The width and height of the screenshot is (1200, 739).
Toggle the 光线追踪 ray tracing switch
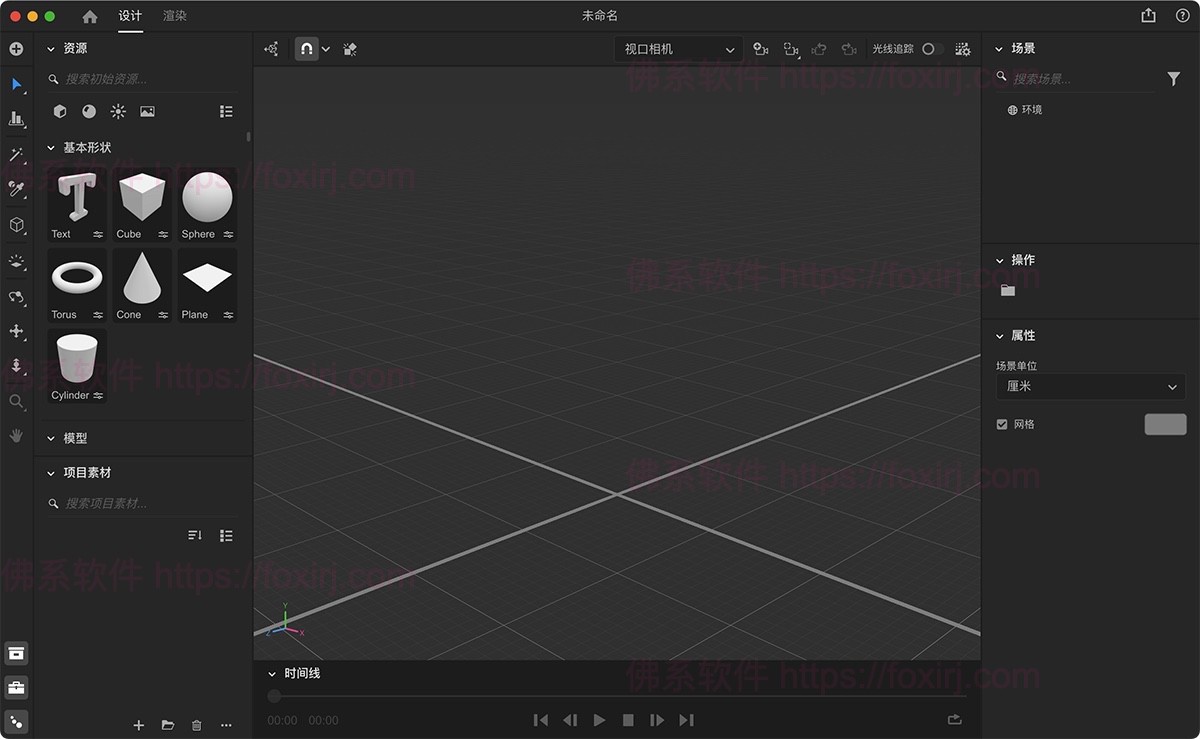932,49
